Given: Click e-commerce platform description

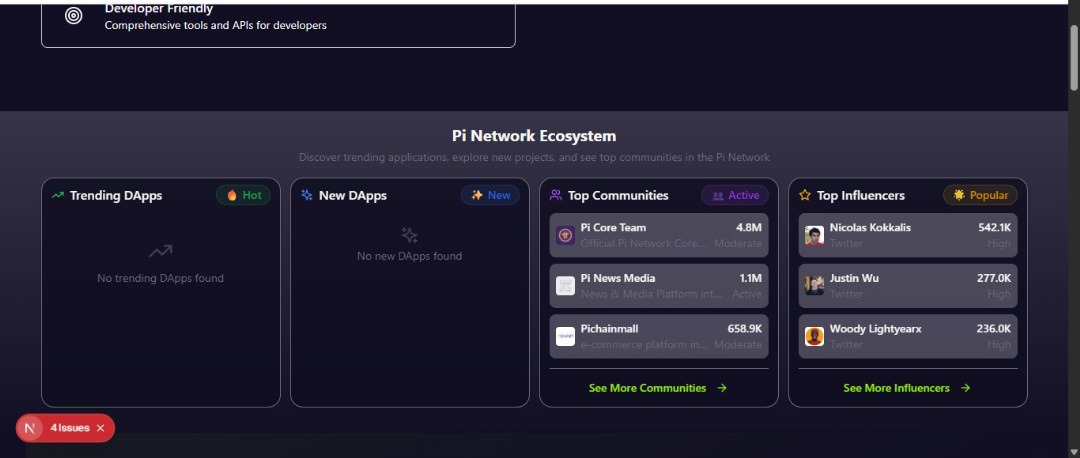Looking at the screenshot, I should point(644,344).
